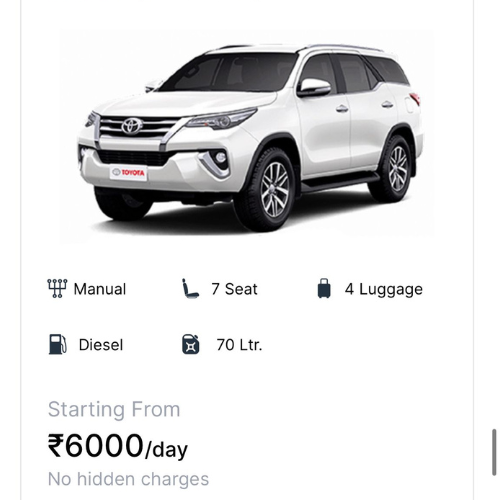Click the manual gear shift icon

tap(57, 288)
